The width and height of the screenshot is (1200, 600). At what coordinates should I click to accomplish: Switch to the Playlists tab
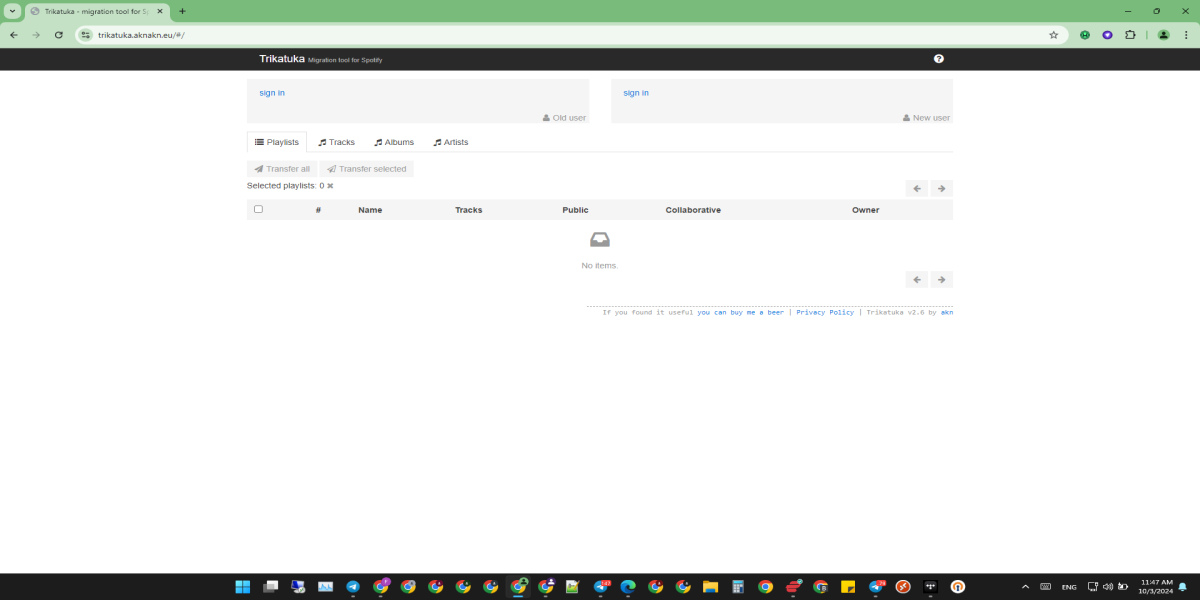point(277,142)
